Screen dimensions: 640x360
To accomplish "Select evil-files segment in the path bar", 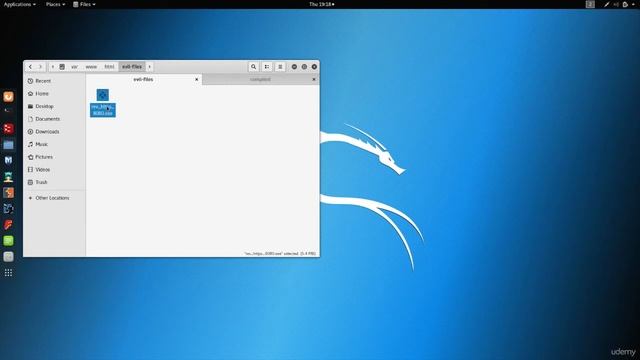I will pyautogui.click(x=132, y=67).
